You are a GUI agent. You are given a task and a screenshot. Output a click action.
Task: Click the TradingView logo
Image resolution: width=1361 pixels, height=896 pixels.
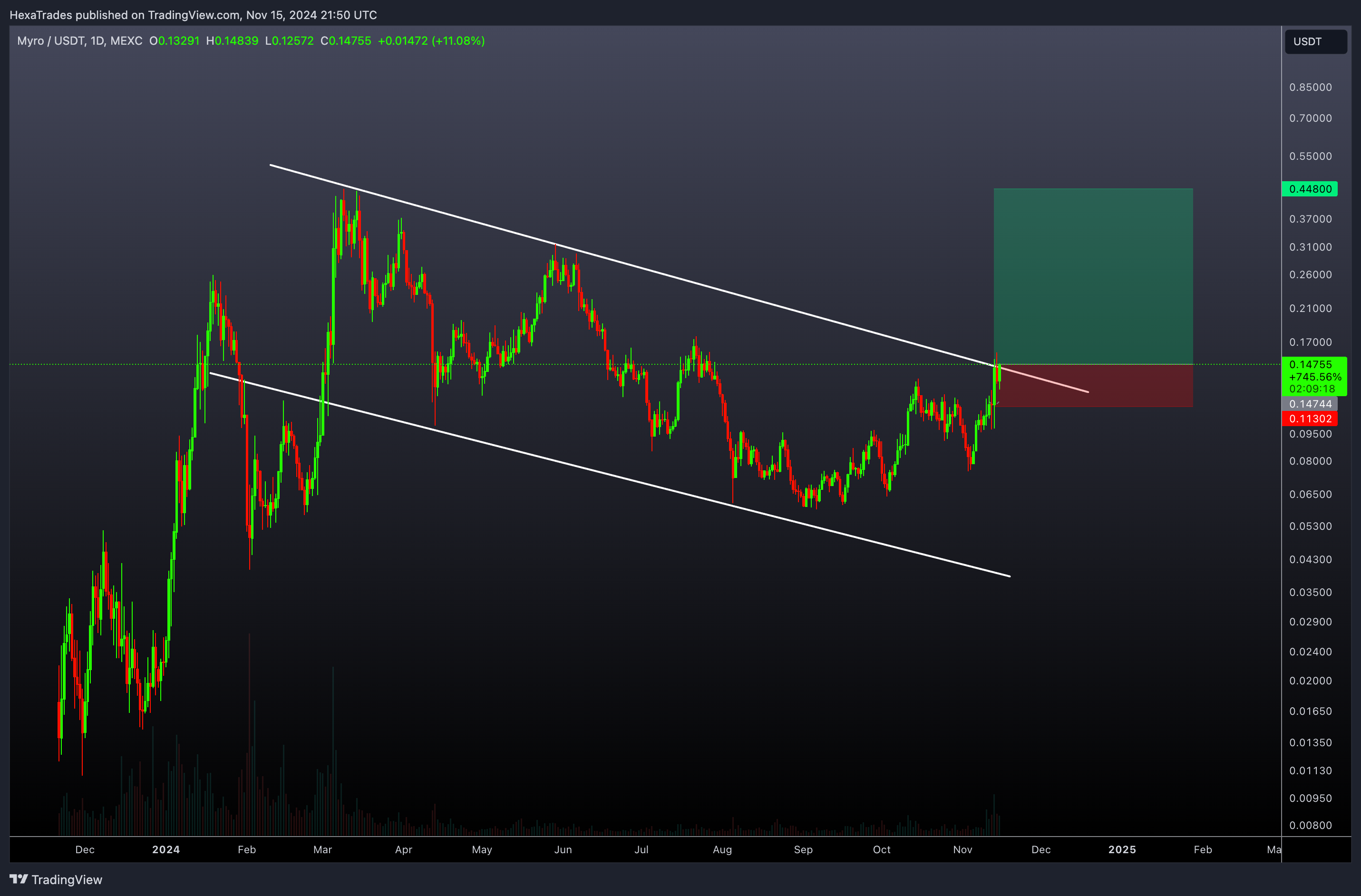56,879
